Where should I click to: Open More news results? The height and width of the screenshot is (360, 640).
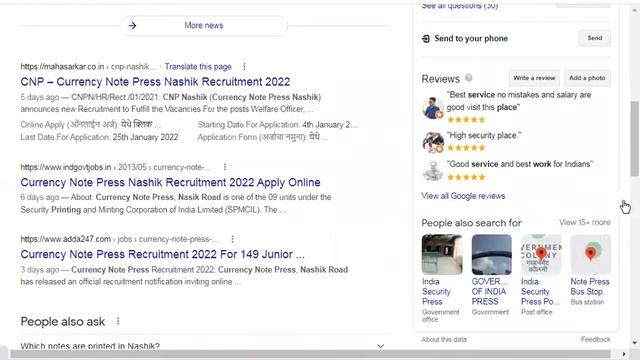pos(204,26)
